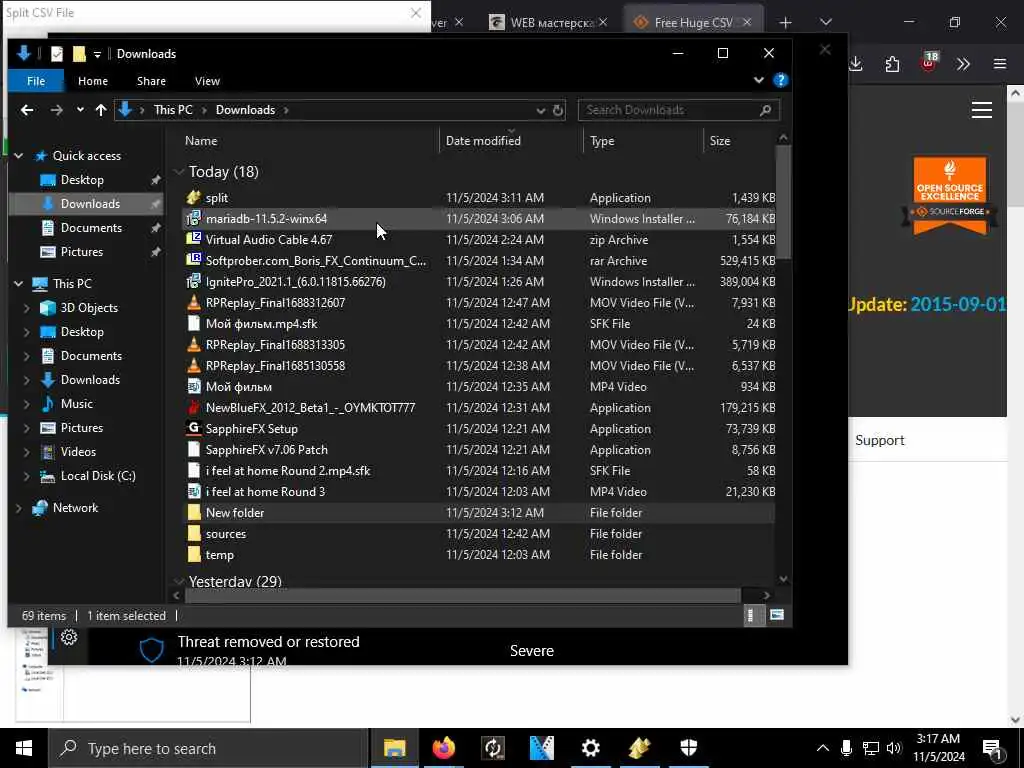Open the File menu tab
The height and width of the screenshot is (768, 1024).
pos(36,81)
